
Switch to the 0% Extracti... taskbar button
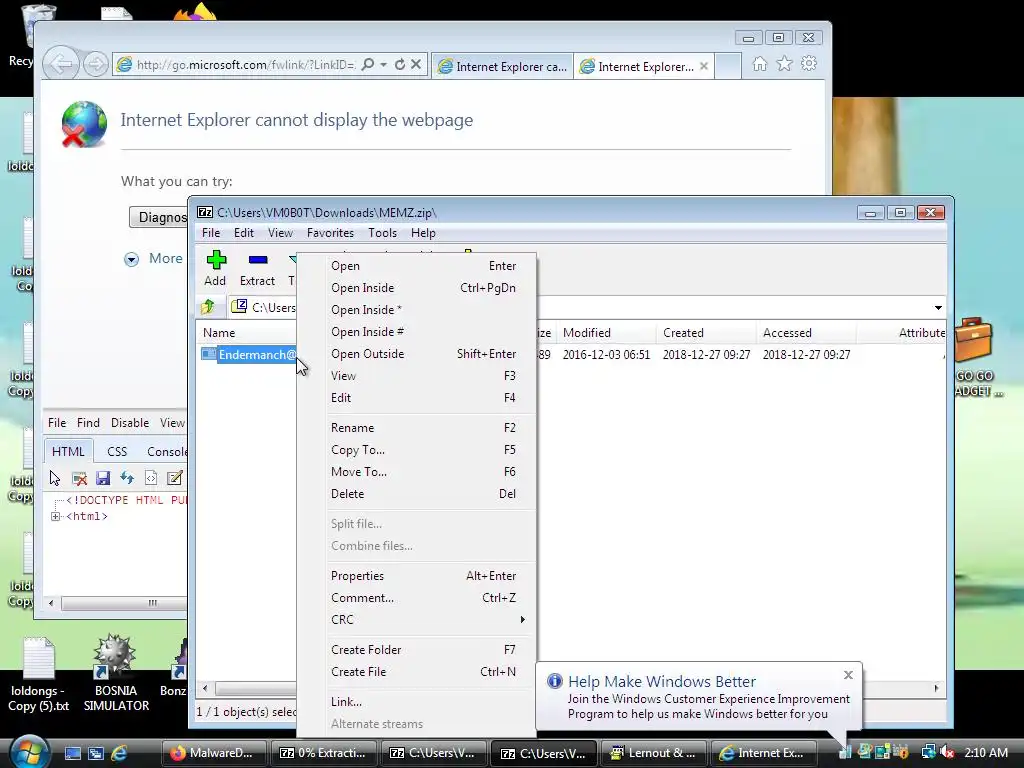pos(323,753)
